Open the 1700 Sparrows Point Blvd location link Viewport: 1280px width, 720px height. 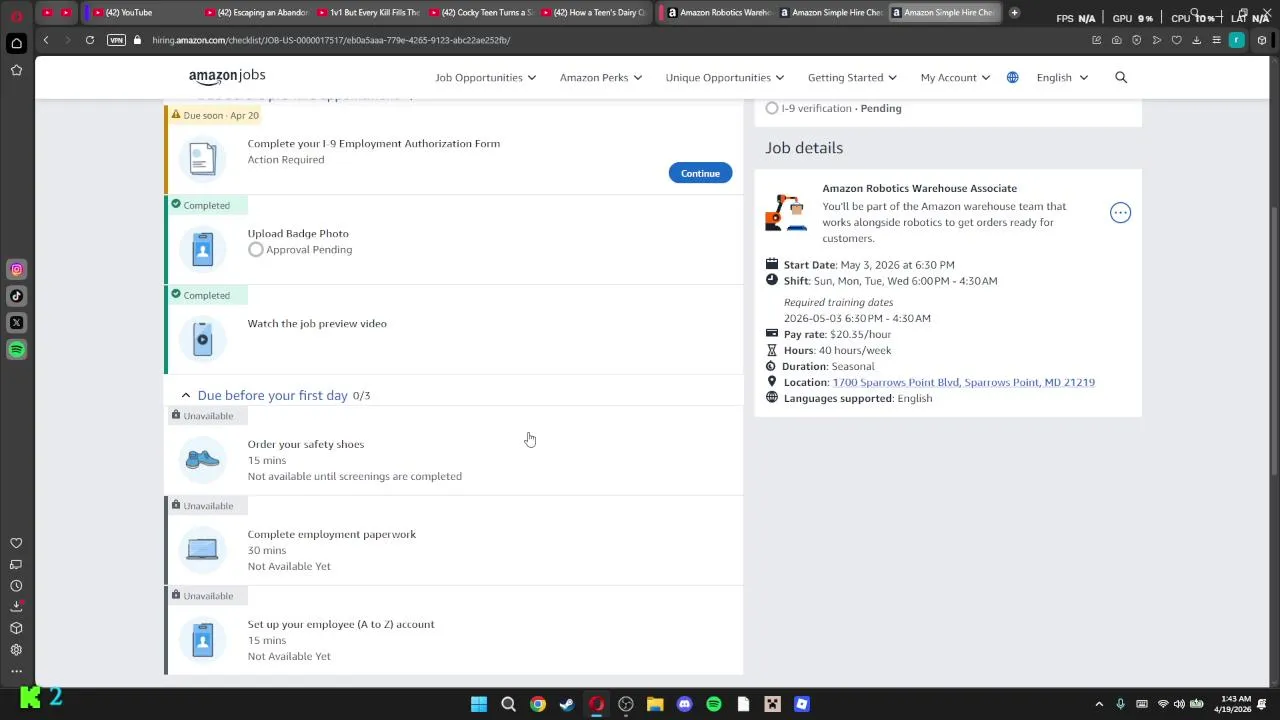tap(963, 382)
